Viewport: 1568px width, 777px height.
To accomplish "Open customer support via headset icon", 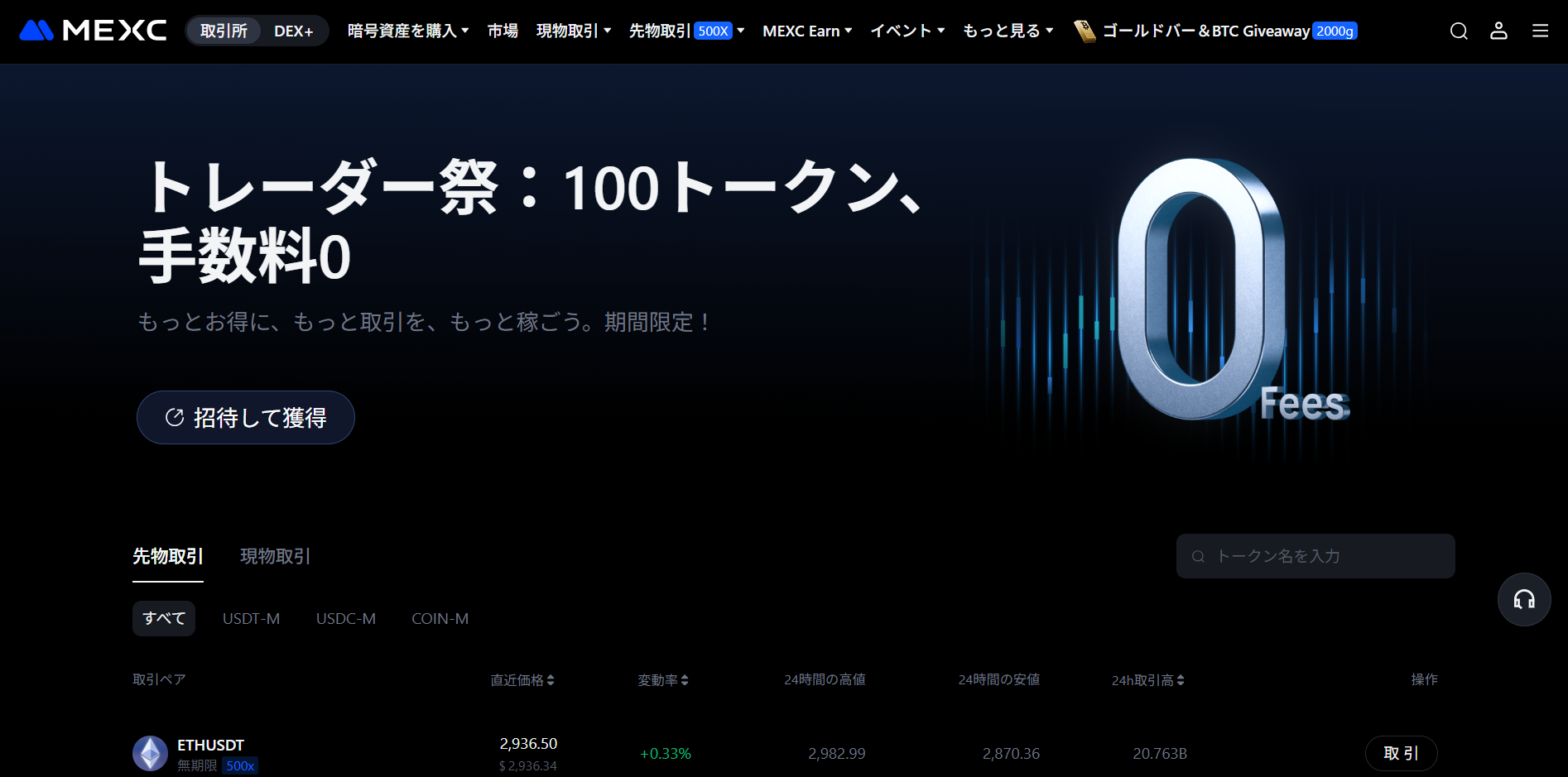I will 1524,599.
